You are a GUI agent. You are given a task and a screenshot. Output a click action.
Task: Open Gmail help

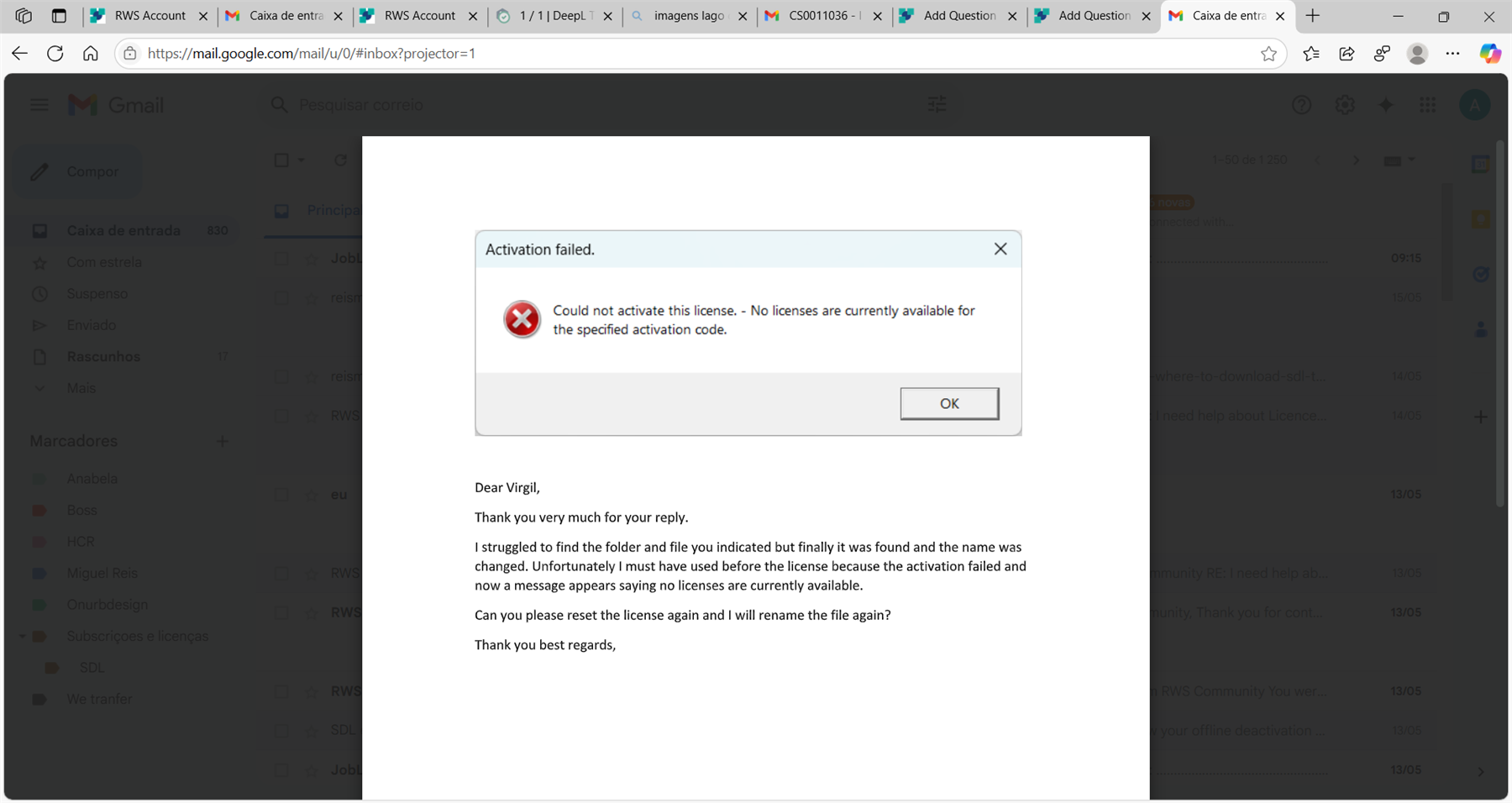tap(1302, 104)
